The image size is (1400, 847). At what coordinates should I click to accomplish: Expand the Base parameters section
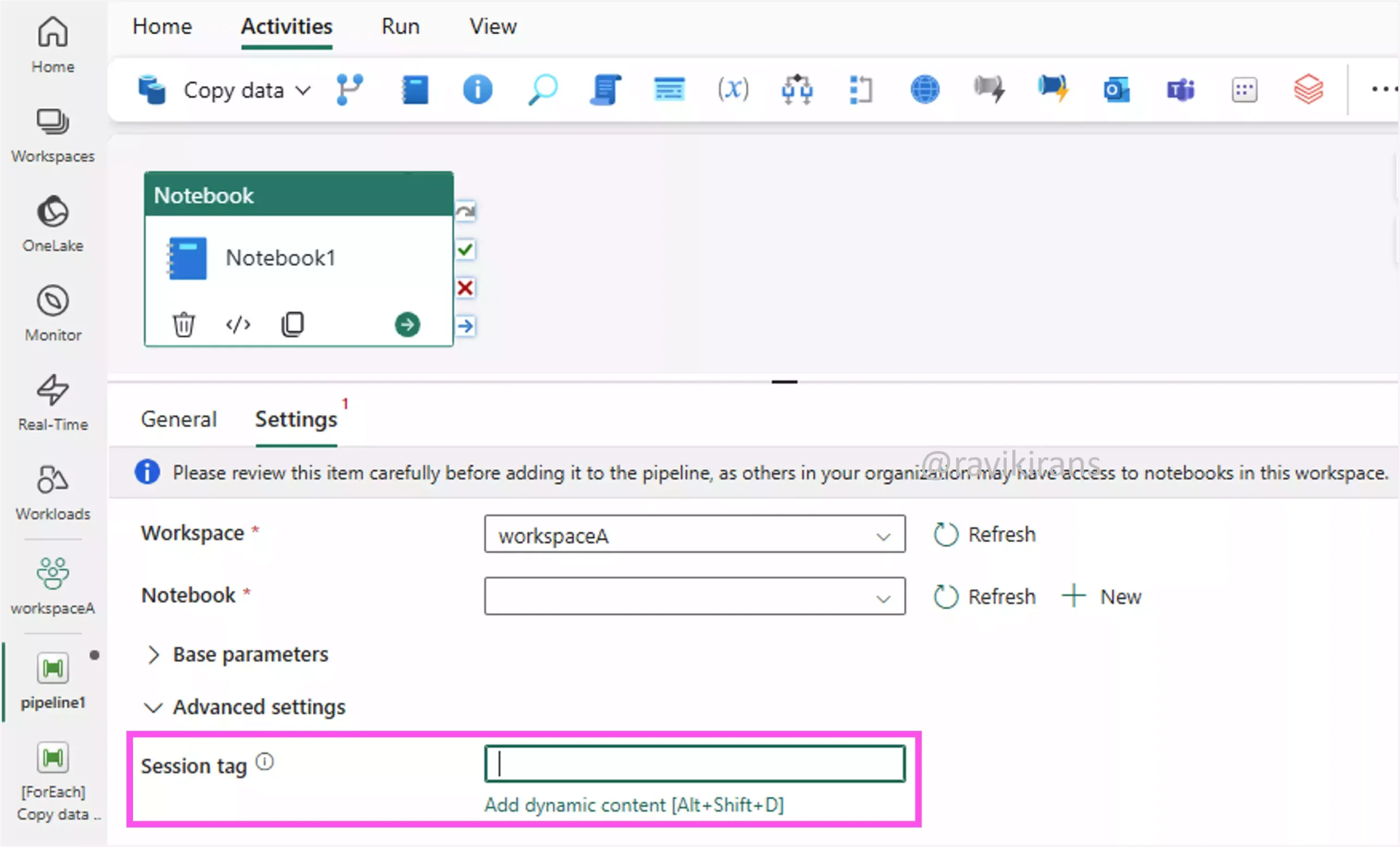tap(237, 655)
